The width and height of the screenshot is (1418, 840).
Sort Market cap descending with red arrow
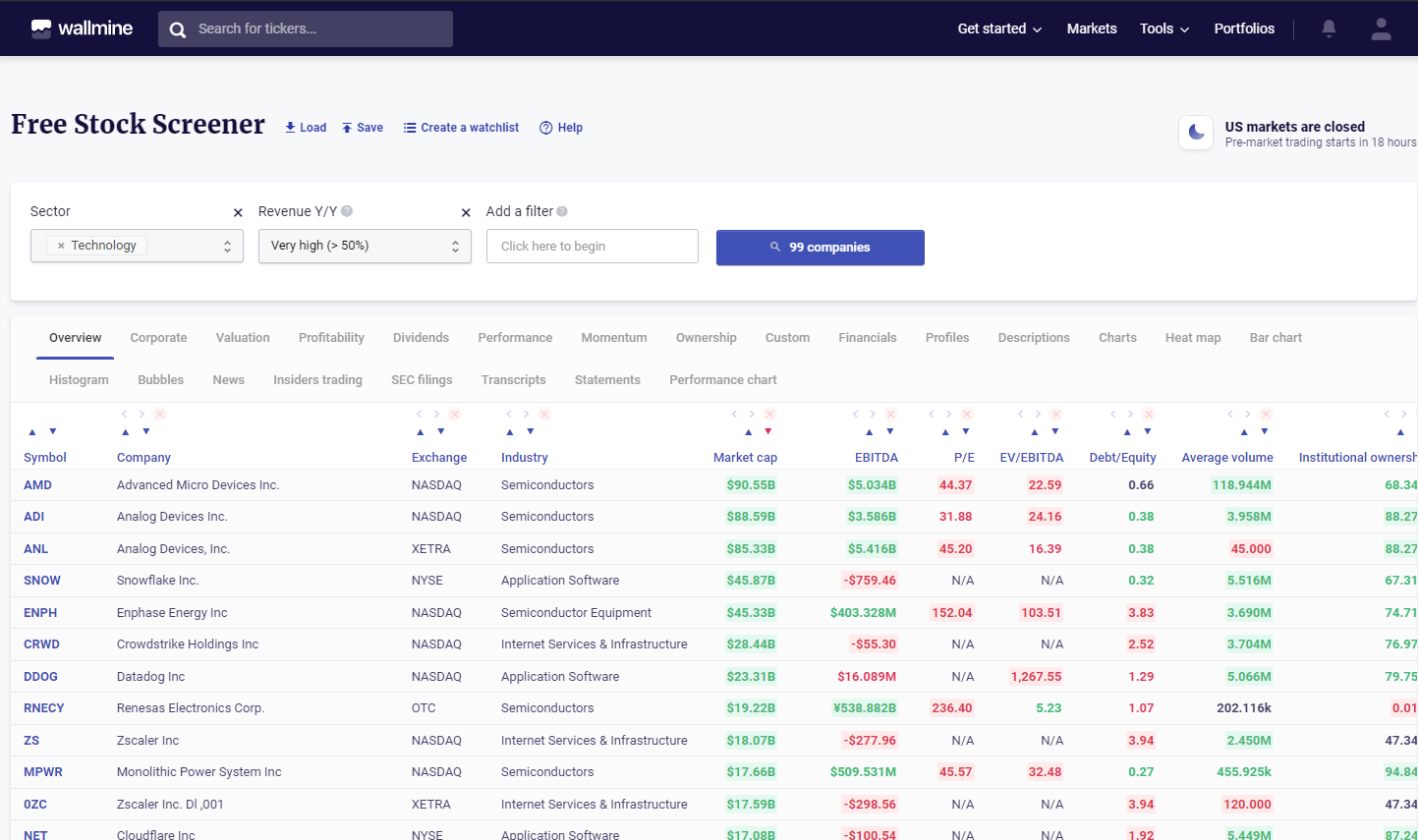tap(768, 432)
